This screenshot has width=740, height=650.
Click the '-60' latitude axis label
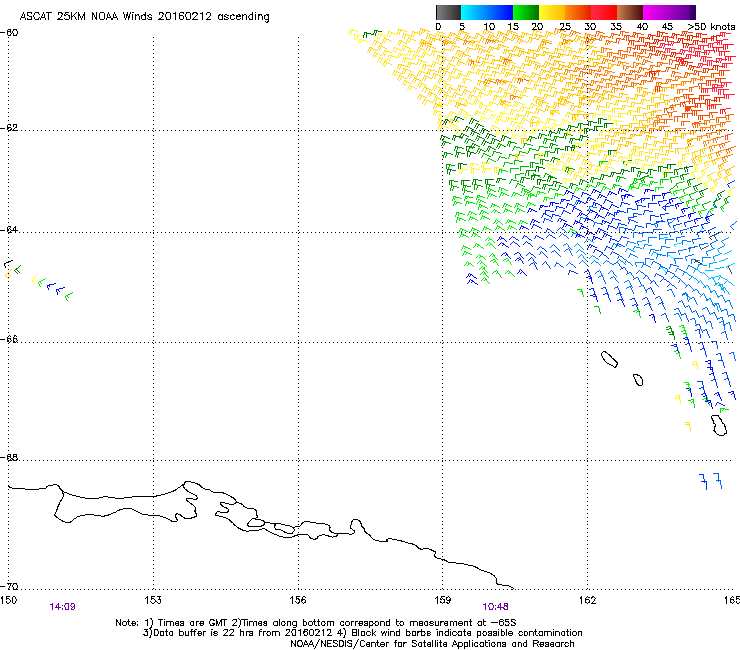coord(9,33)
